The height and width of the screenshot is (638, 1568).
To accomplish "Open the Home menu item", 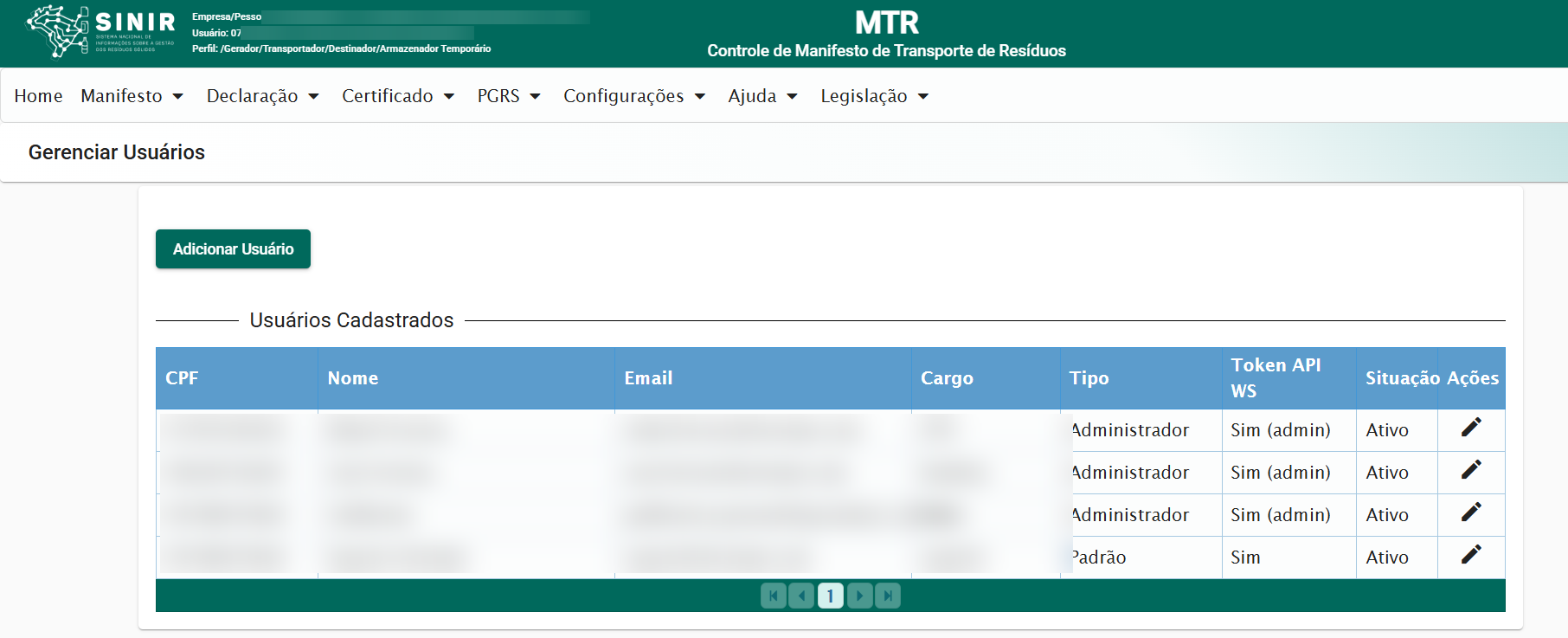I will click(x=38, y=96).
